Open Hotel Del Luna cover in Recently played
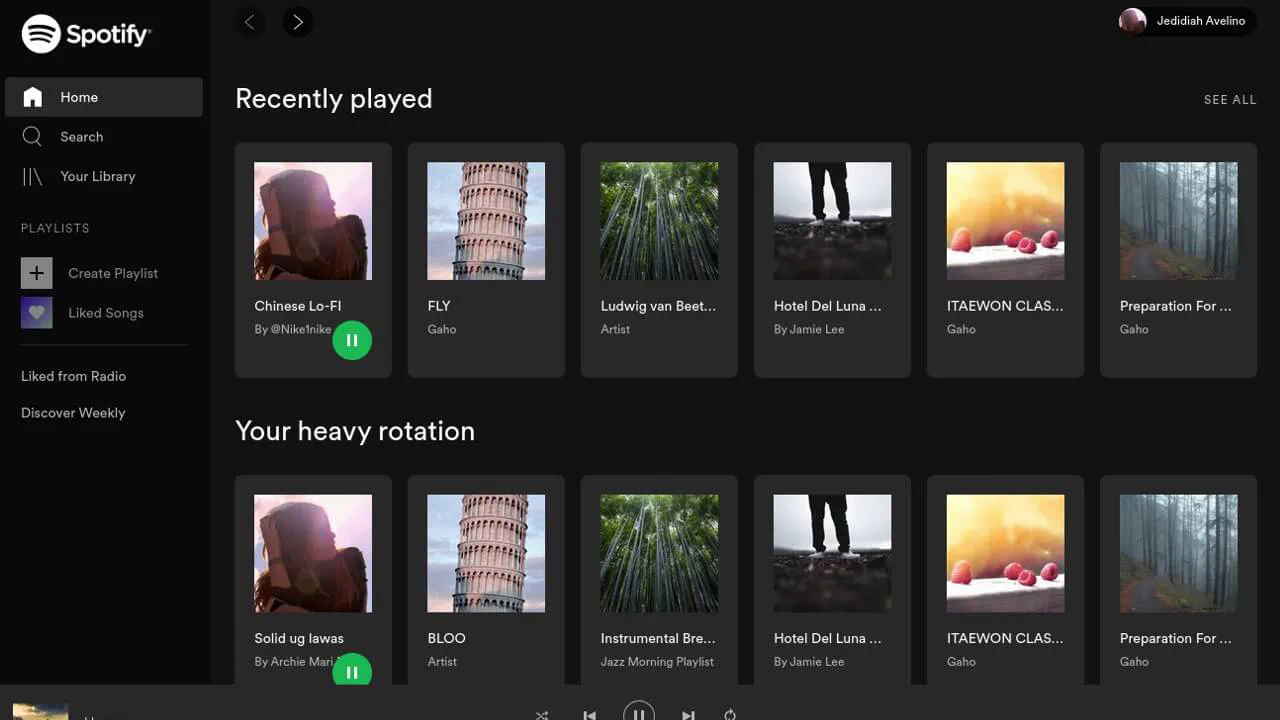 [x=832, y=221]
